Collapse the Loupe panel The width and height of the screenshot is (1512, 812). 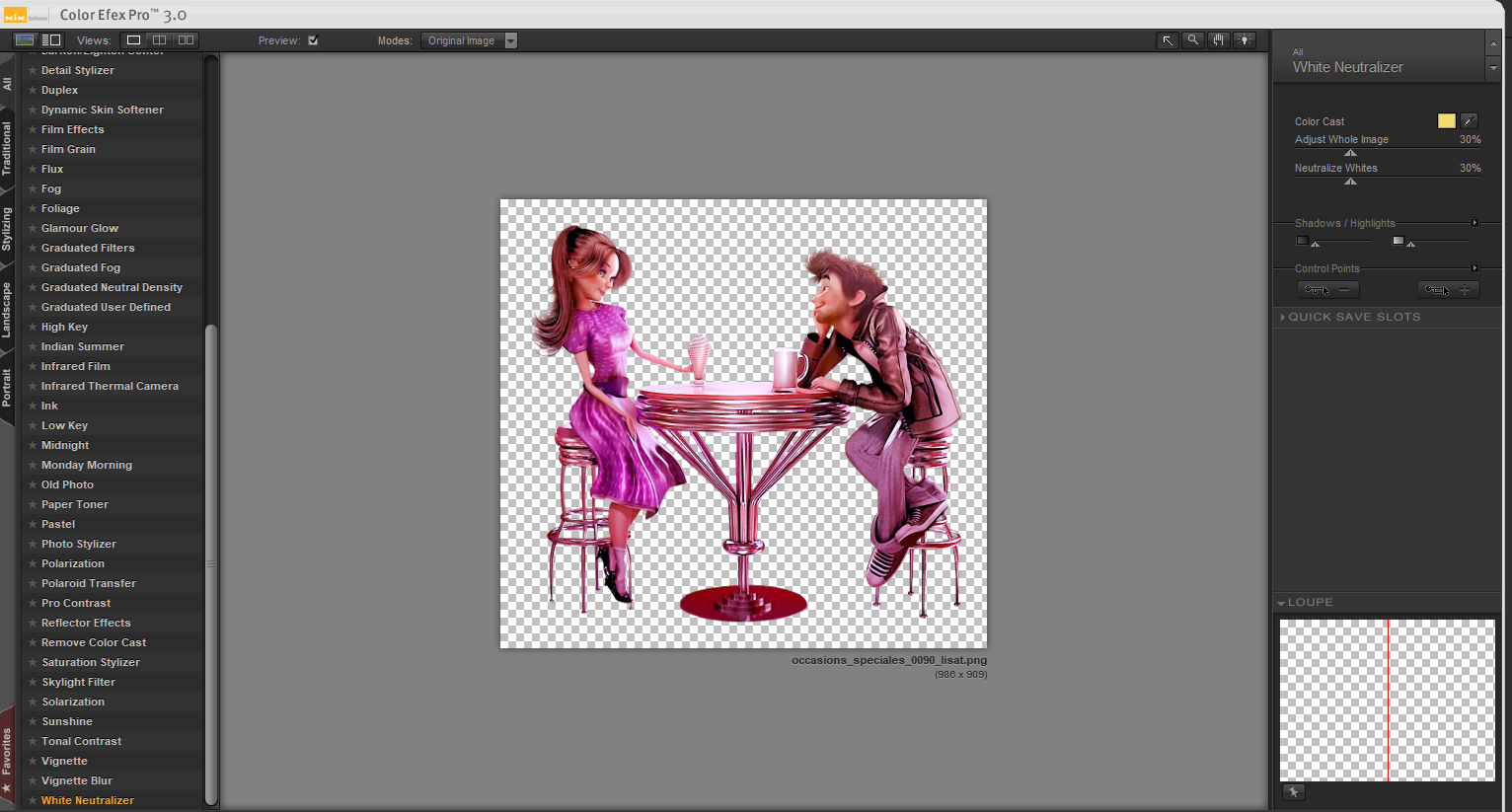tap(1305, 602)
